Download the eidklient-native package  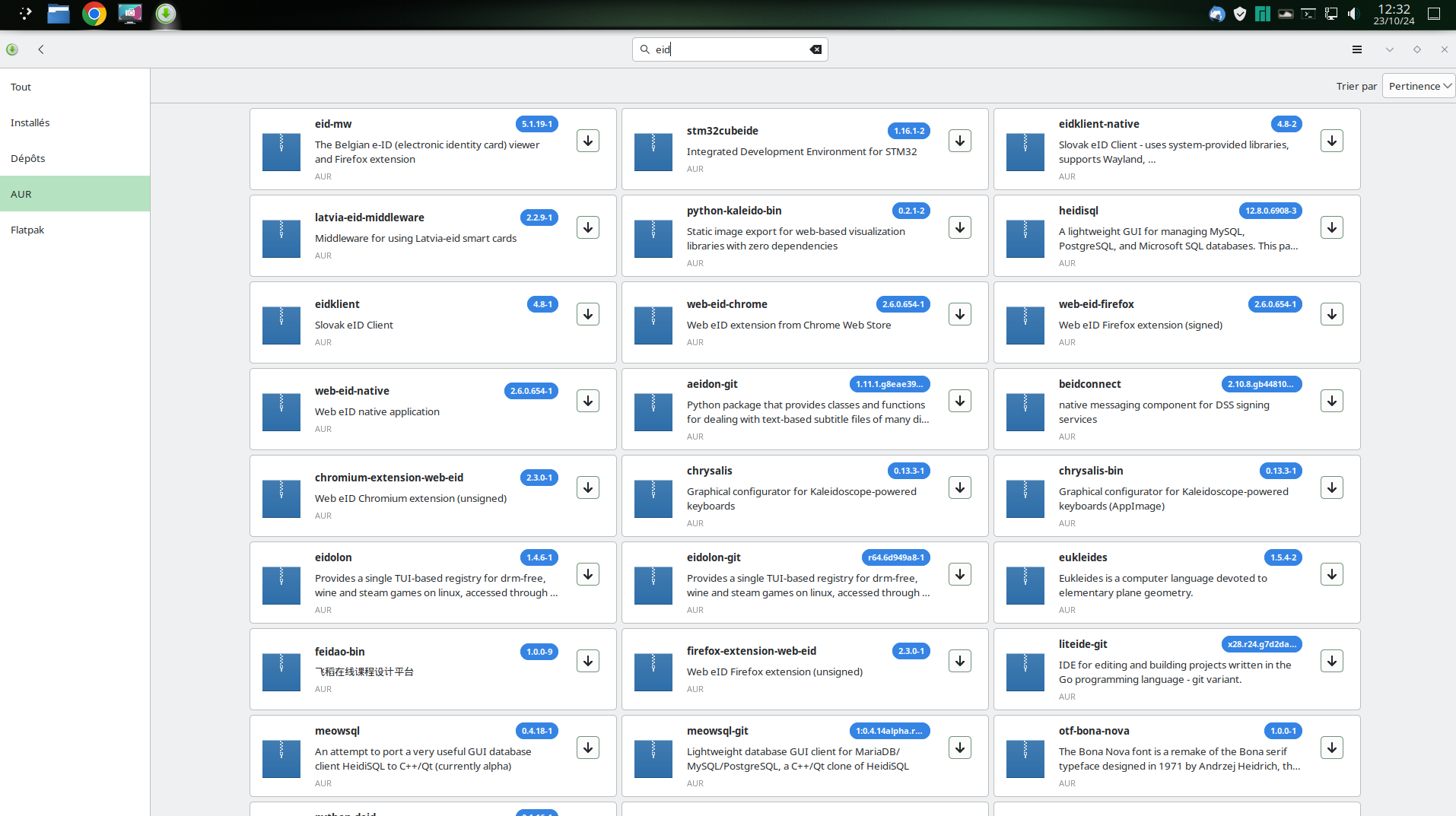pyautogui.click(x=1332, y=141)
